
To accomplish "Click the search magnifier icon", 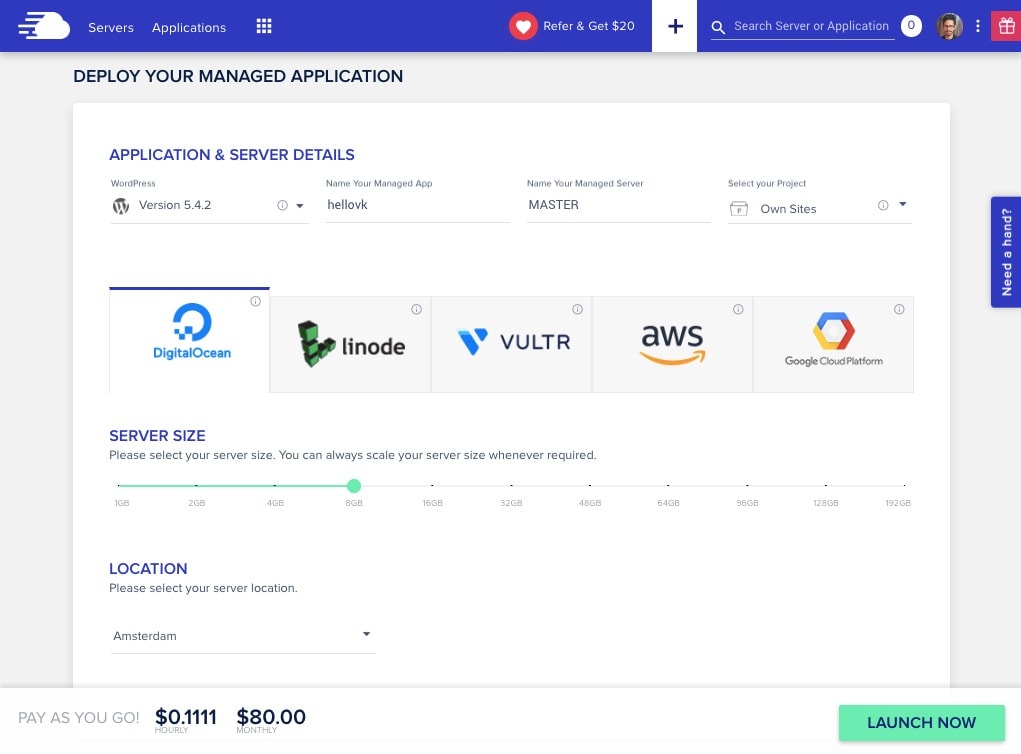I will (718, 27).
